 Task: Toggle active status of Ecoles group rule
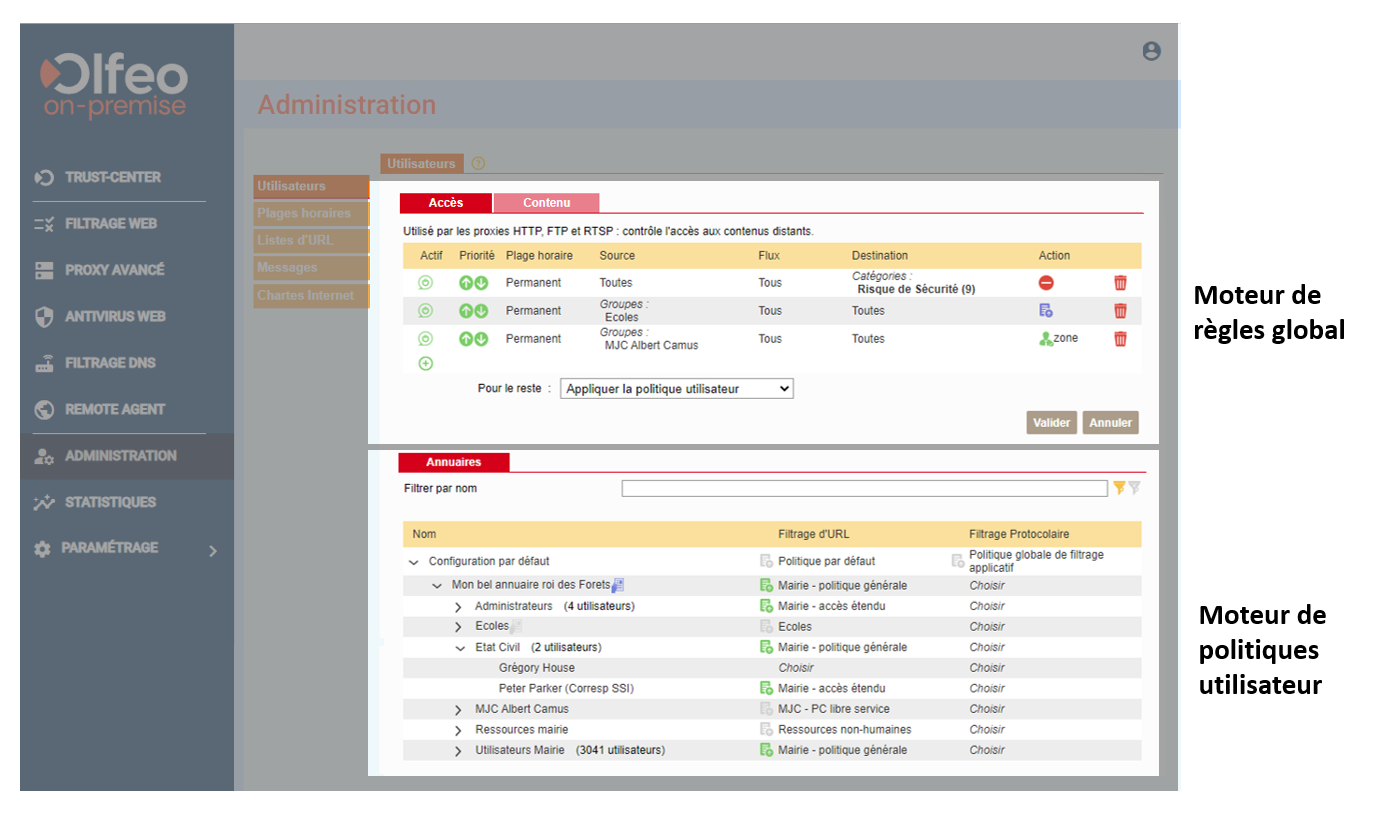(425, 311)
